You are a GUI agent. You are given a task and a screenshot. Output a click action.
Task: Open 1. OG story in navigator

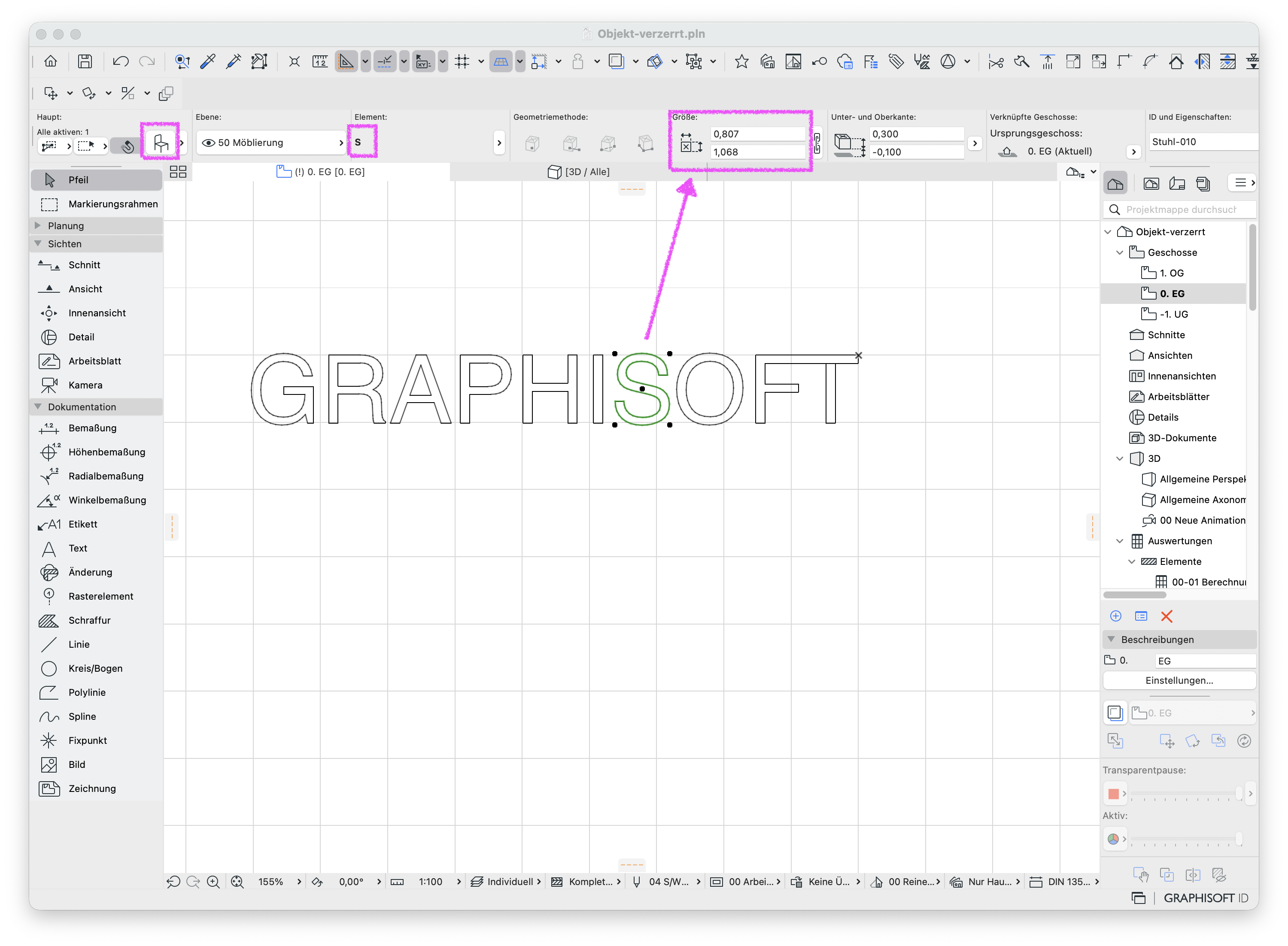pos(1171,273)
